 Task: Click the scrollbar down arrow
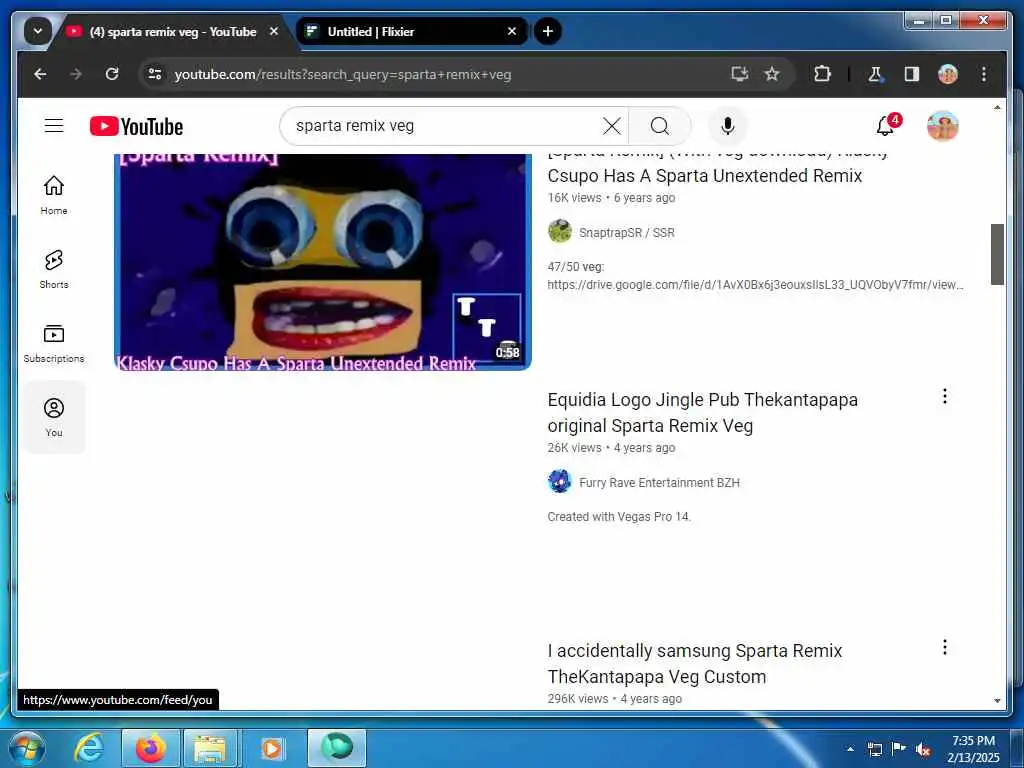point(997,701)
